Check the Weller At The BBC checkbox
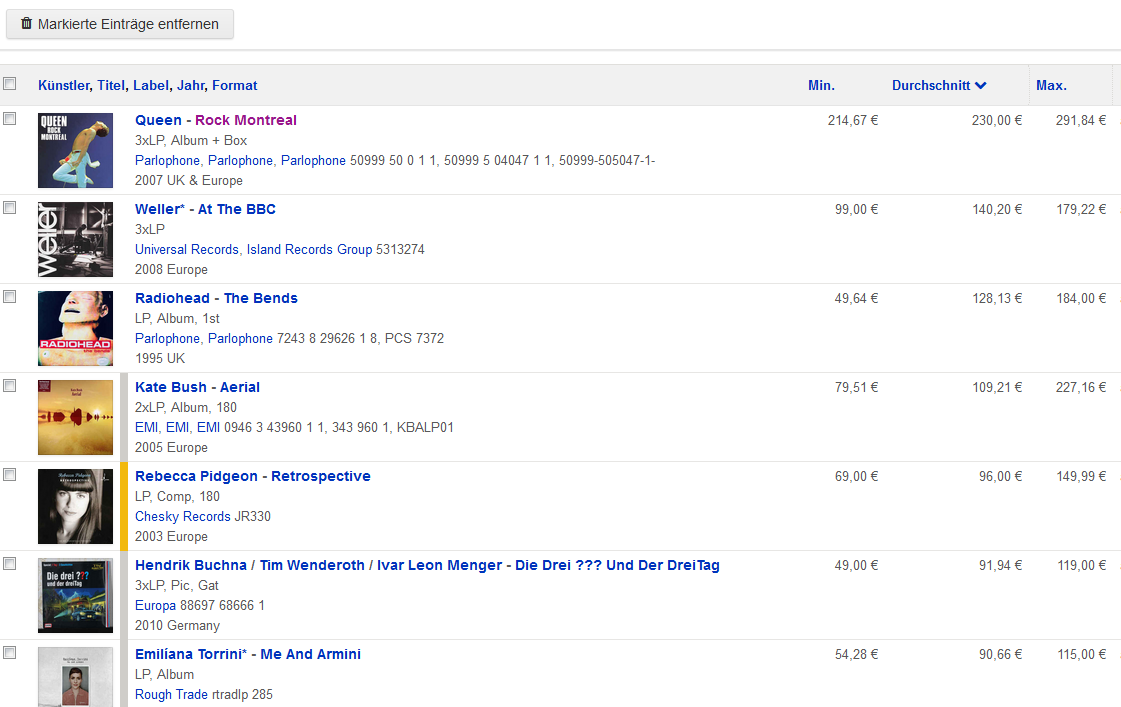Screen dimensions: 1121x707 [x=9, y=207]
